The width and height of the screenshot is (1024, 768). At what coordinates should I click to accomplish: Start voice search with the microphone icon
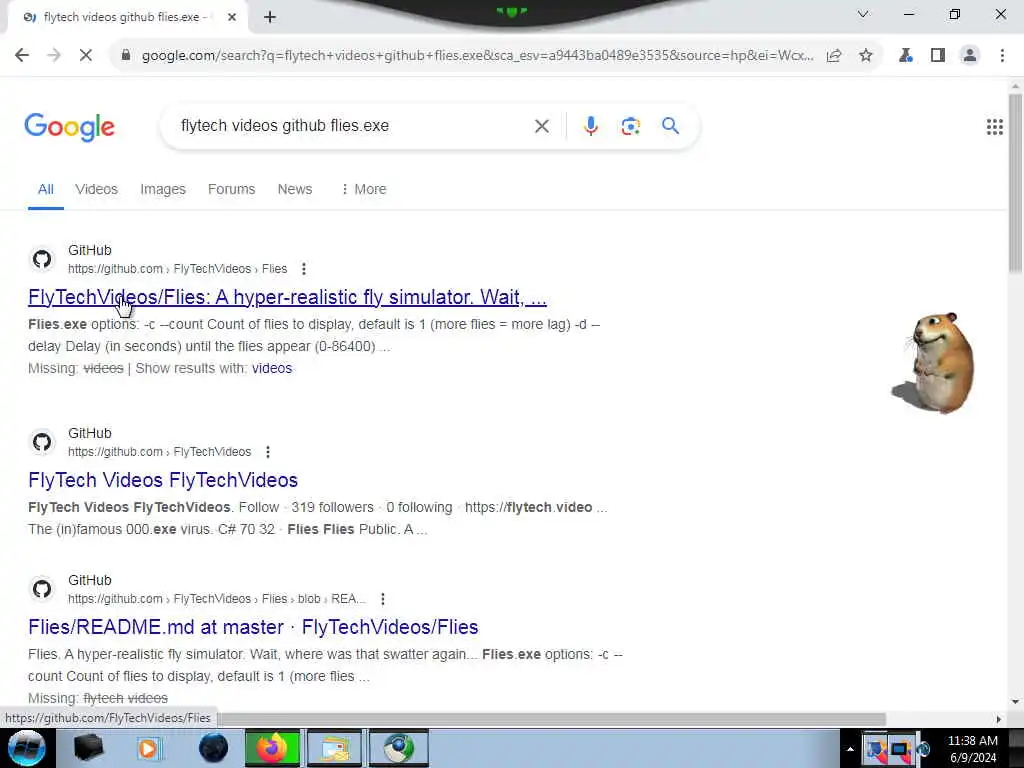tap(590, 126)
